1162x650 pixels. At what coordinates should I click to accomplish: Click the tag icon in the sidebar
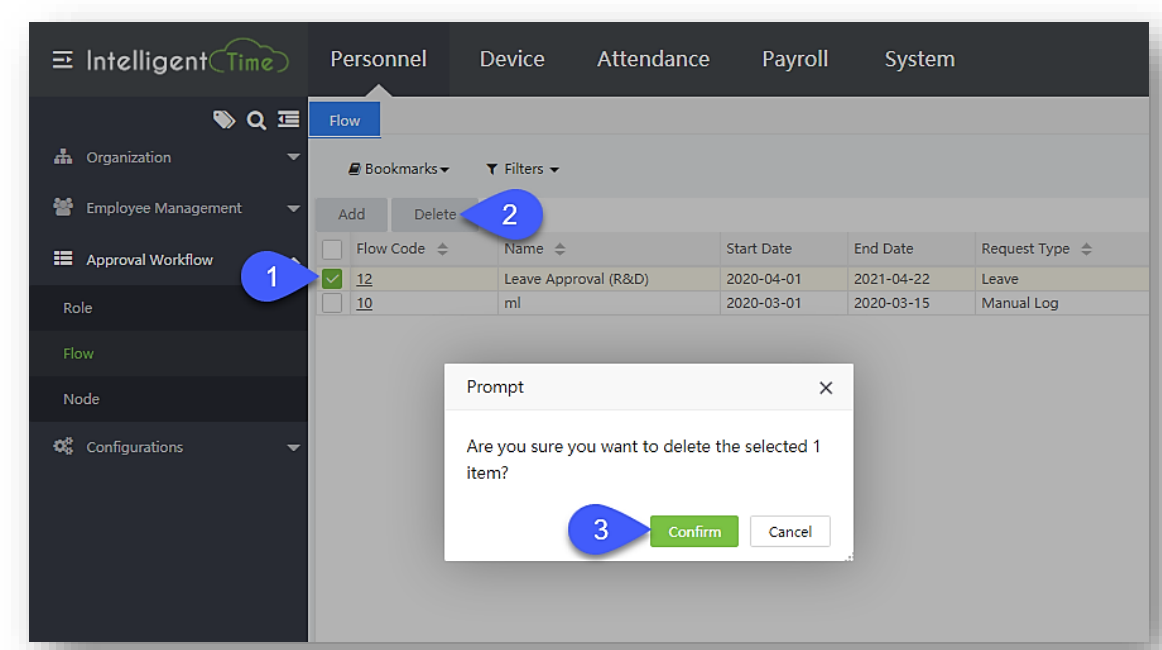click(224, 120)
